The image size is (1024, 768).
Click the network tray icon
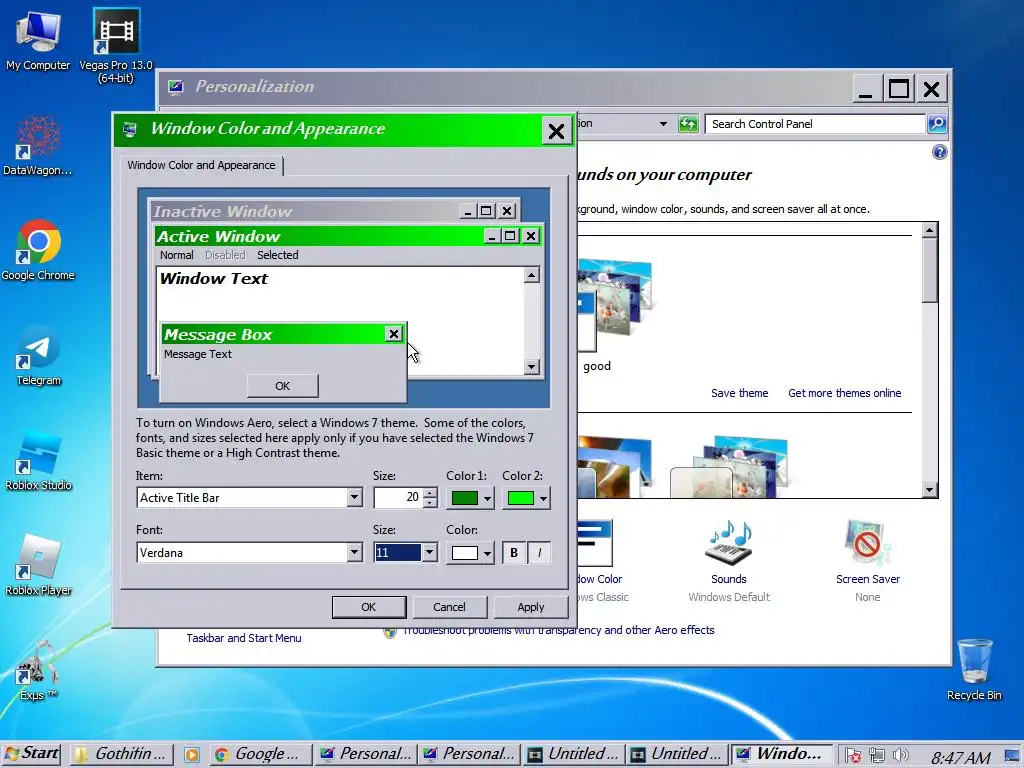pyautogui.click(x=876, y=756)
